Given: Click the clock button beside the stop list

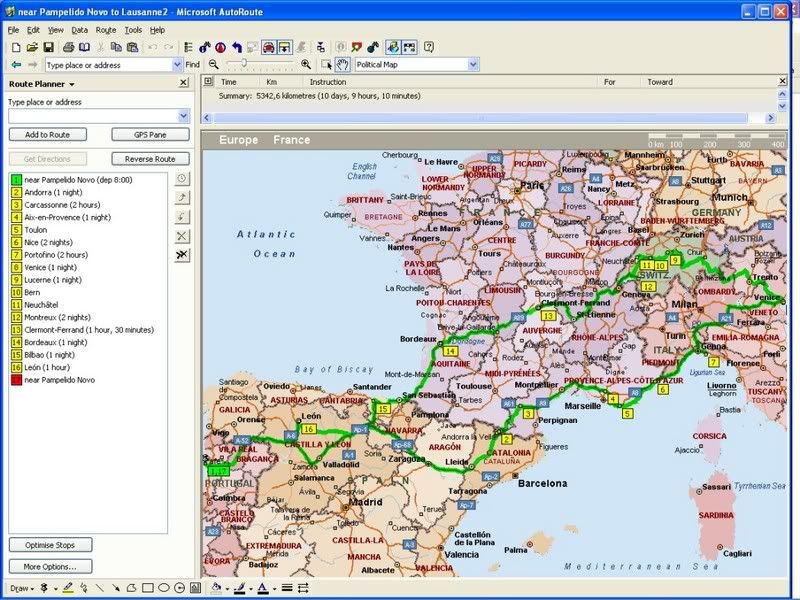Looking at the screenshot, I should click(182, 179).
